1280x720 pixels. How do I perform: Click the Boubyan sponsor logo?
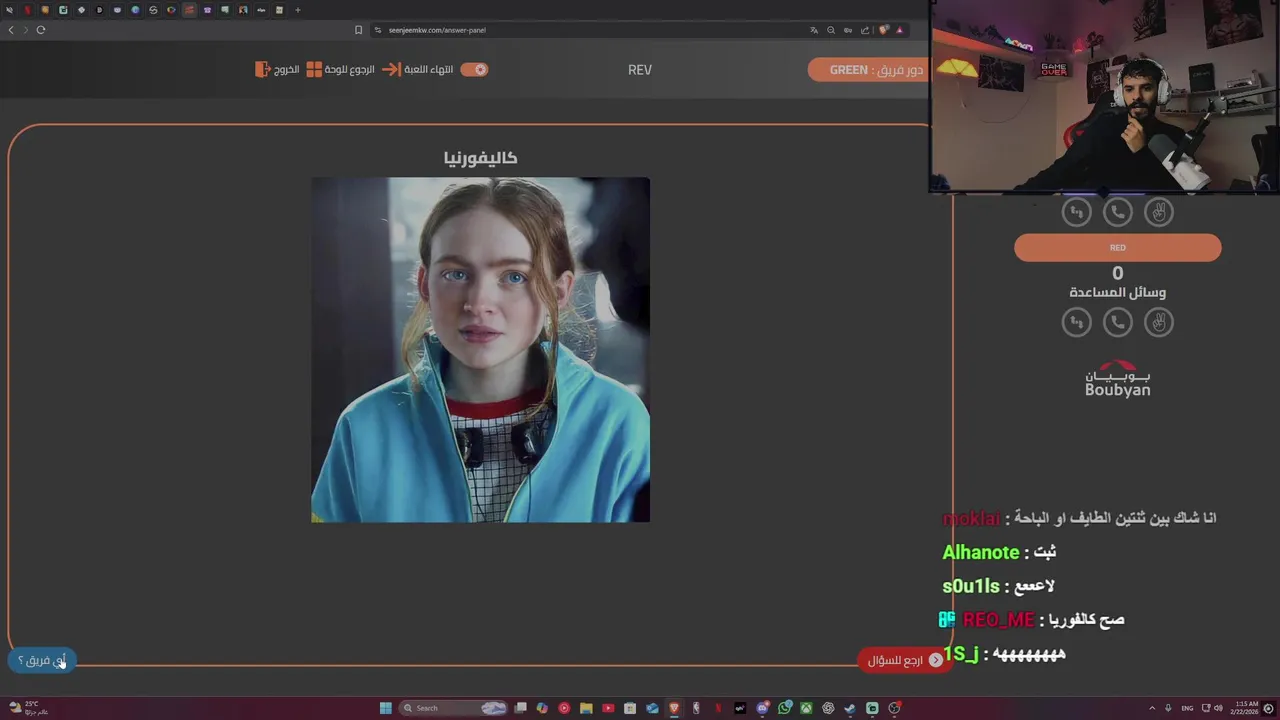(x=1117, y=380)
